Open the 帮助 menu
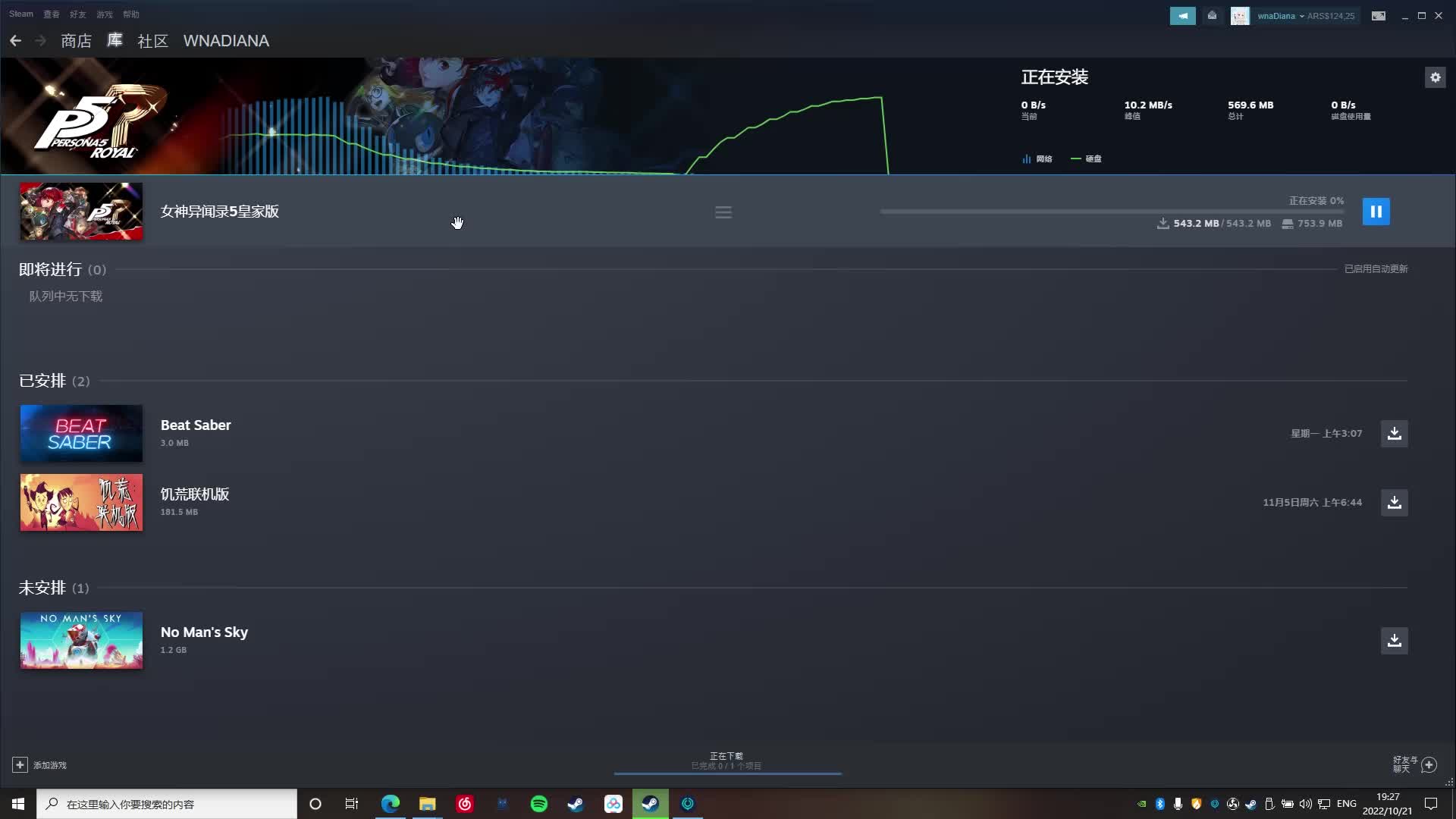 [x=131, y=14]
